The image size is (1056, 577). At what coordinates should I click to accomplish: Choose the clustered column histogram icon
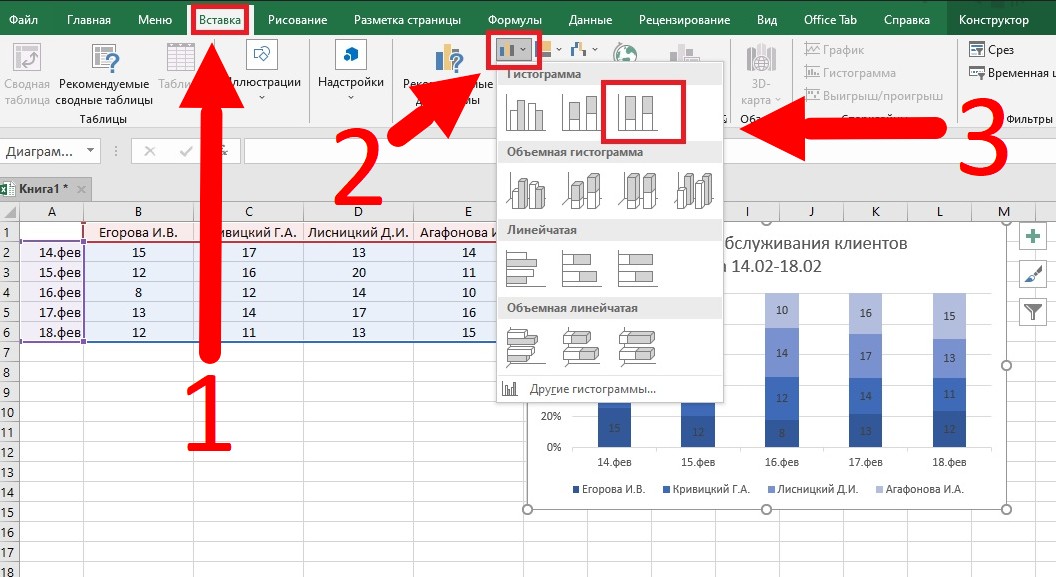526,112
